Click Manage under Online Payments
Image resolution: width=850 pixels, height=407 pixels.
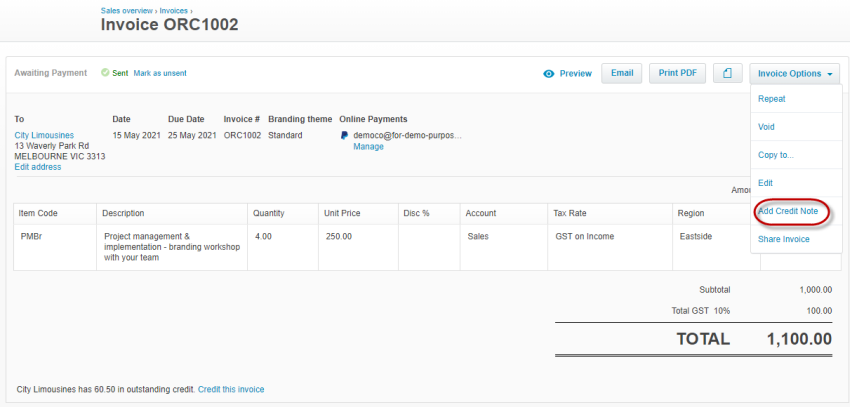[369, 146]
